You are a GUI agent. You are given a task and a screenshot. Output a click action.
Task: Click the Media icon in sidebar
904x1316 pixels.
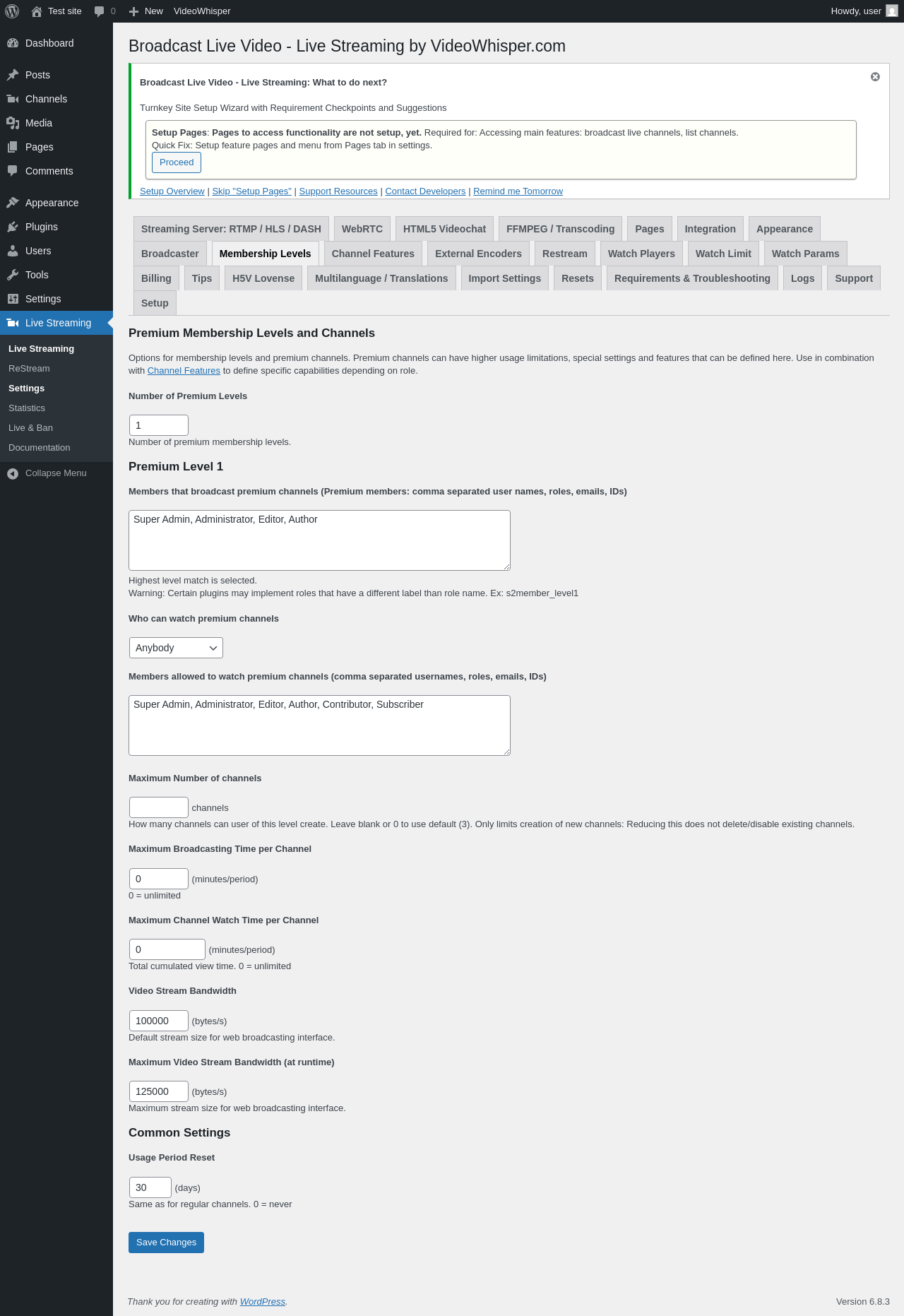(13, 123)
